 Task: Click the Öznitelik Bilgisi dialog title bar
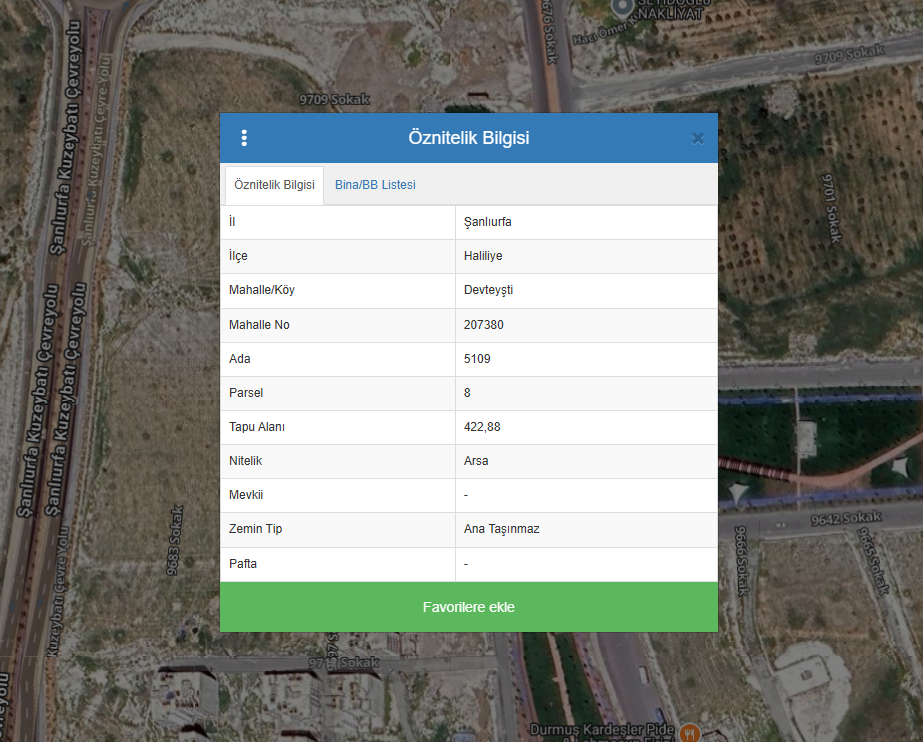[468, 138]
